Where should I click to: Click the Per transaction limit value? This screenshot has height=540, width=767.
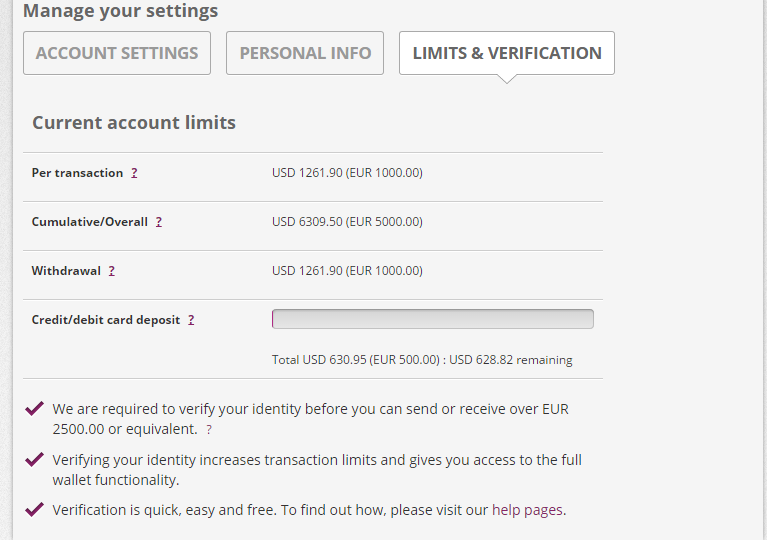tap(347, 173)
